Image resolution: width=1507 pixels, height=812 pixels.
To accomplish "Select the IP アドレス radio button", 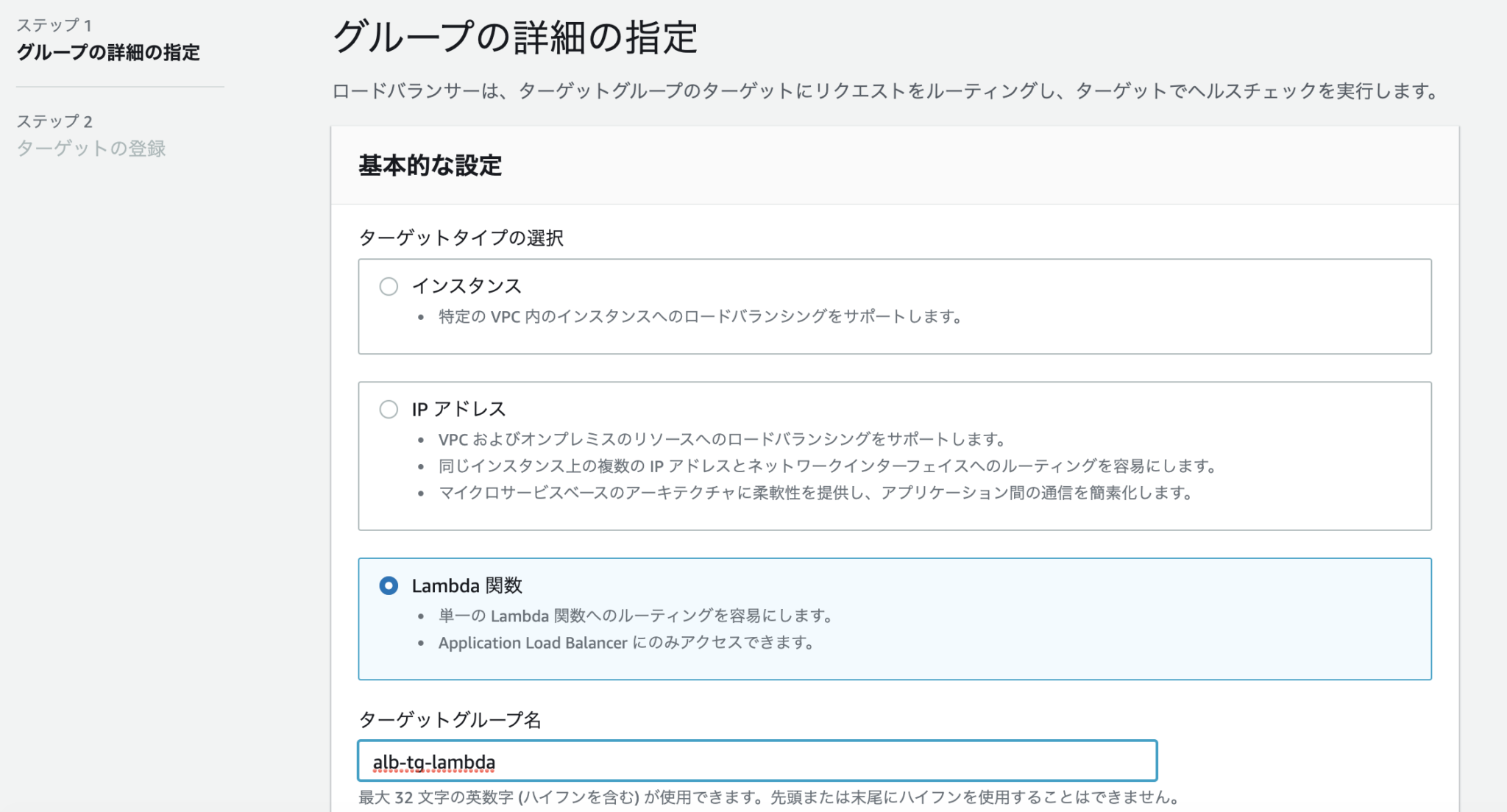I will pos(389,409).
